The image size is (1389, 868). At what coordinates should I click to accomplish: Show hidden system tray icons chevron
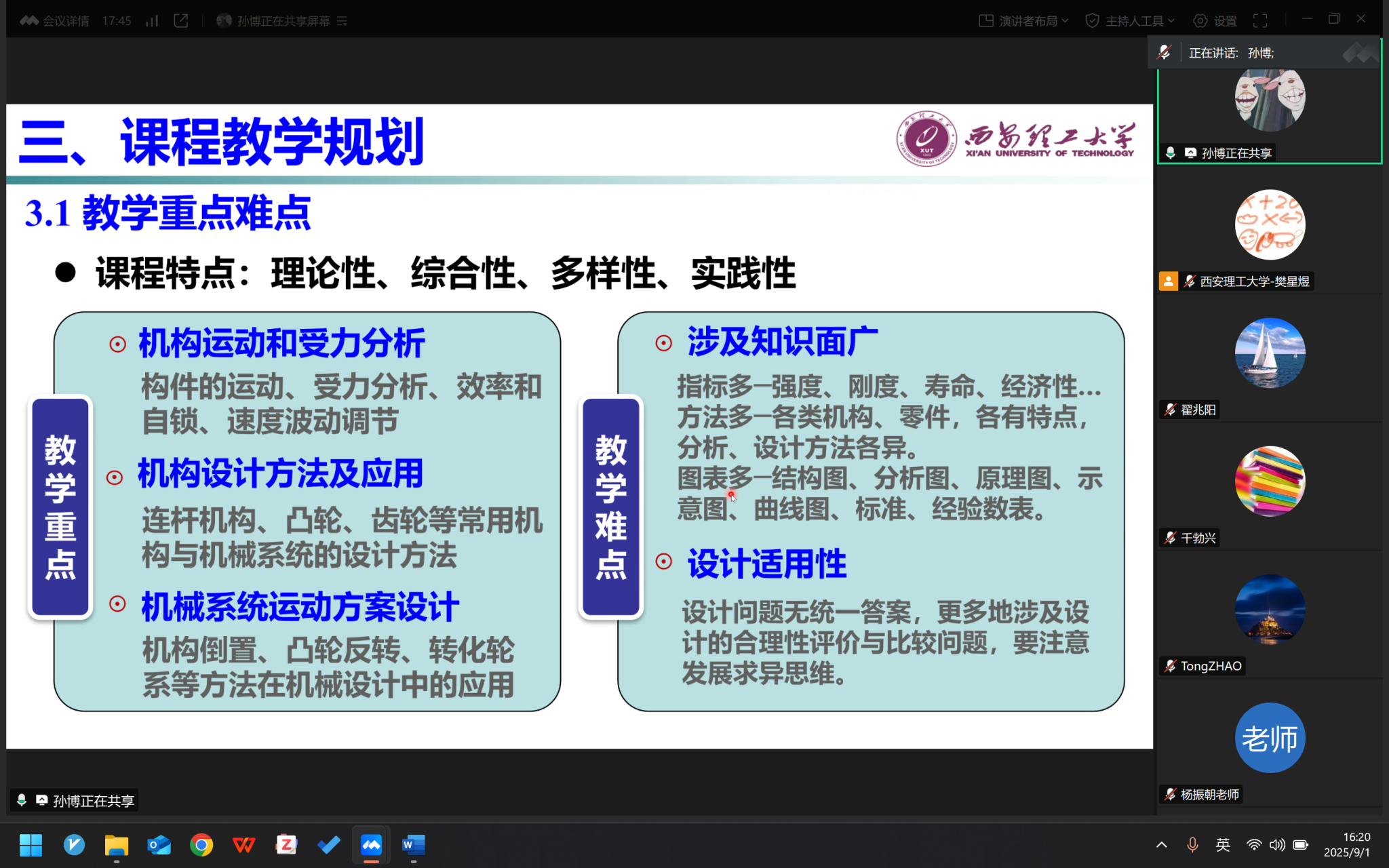pyautogui.click(x=1161, y=845)
